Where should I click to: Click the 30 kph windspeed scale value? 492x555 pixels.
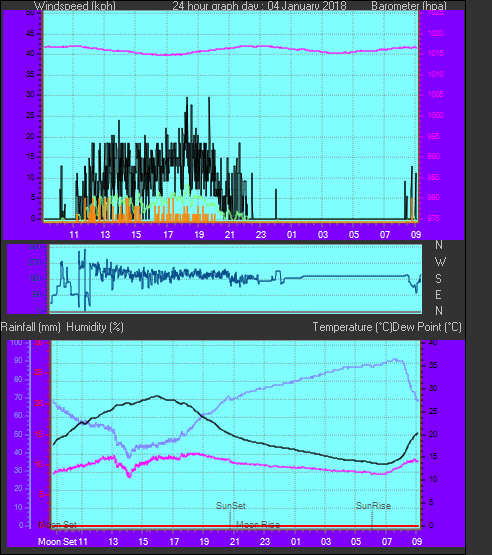tap(30, 95)
